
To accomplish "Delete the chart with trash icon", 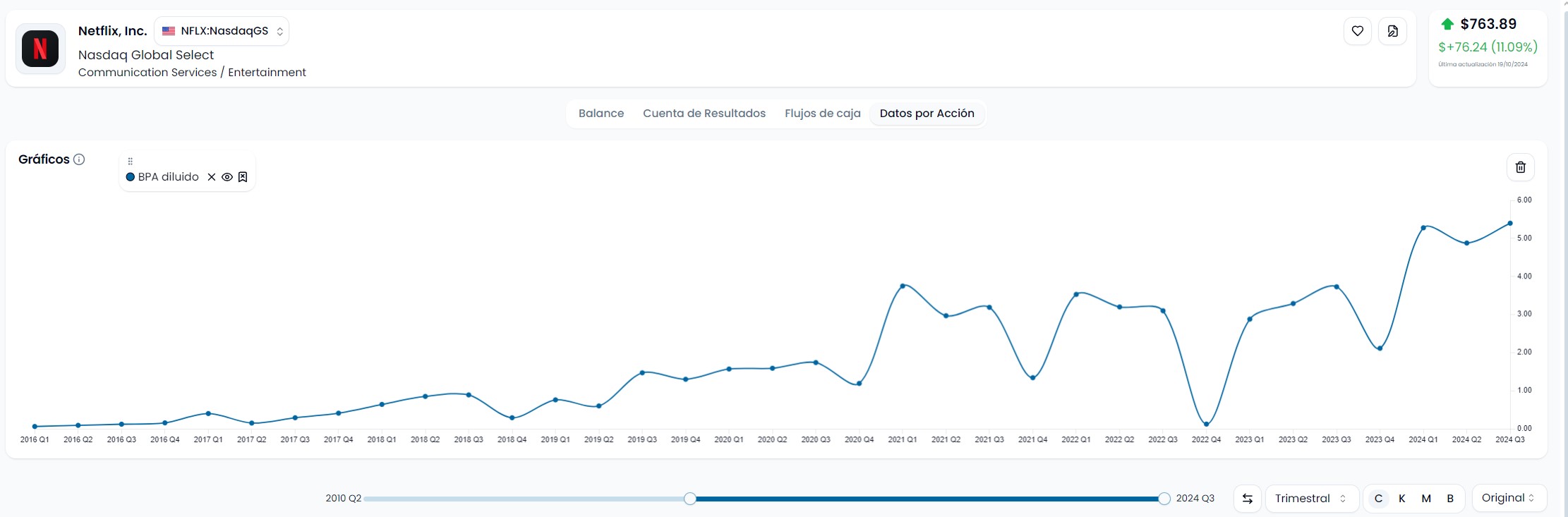I will (1520, 167).
